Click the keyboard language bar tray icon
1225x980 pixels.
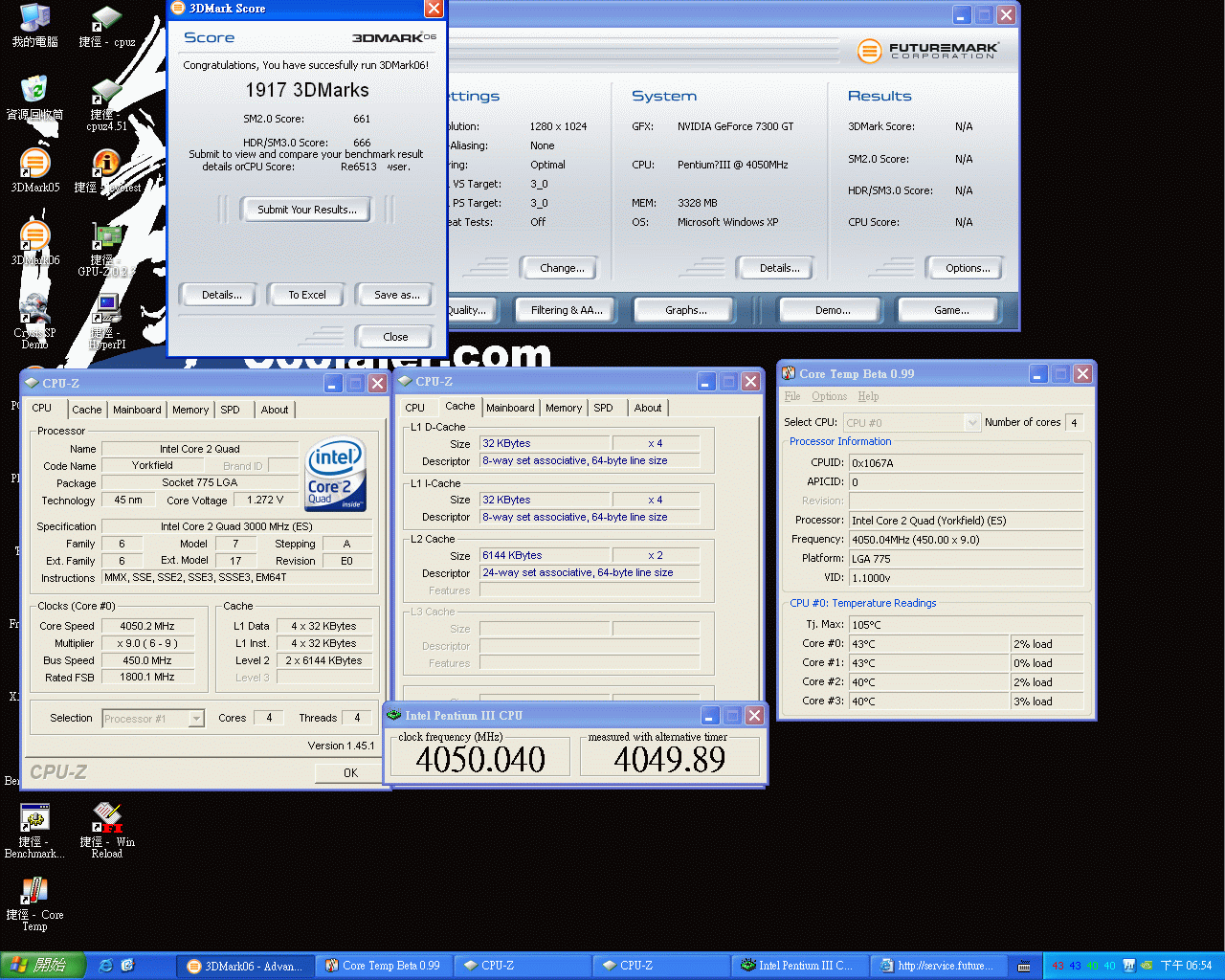click(x=1024, y=966)
